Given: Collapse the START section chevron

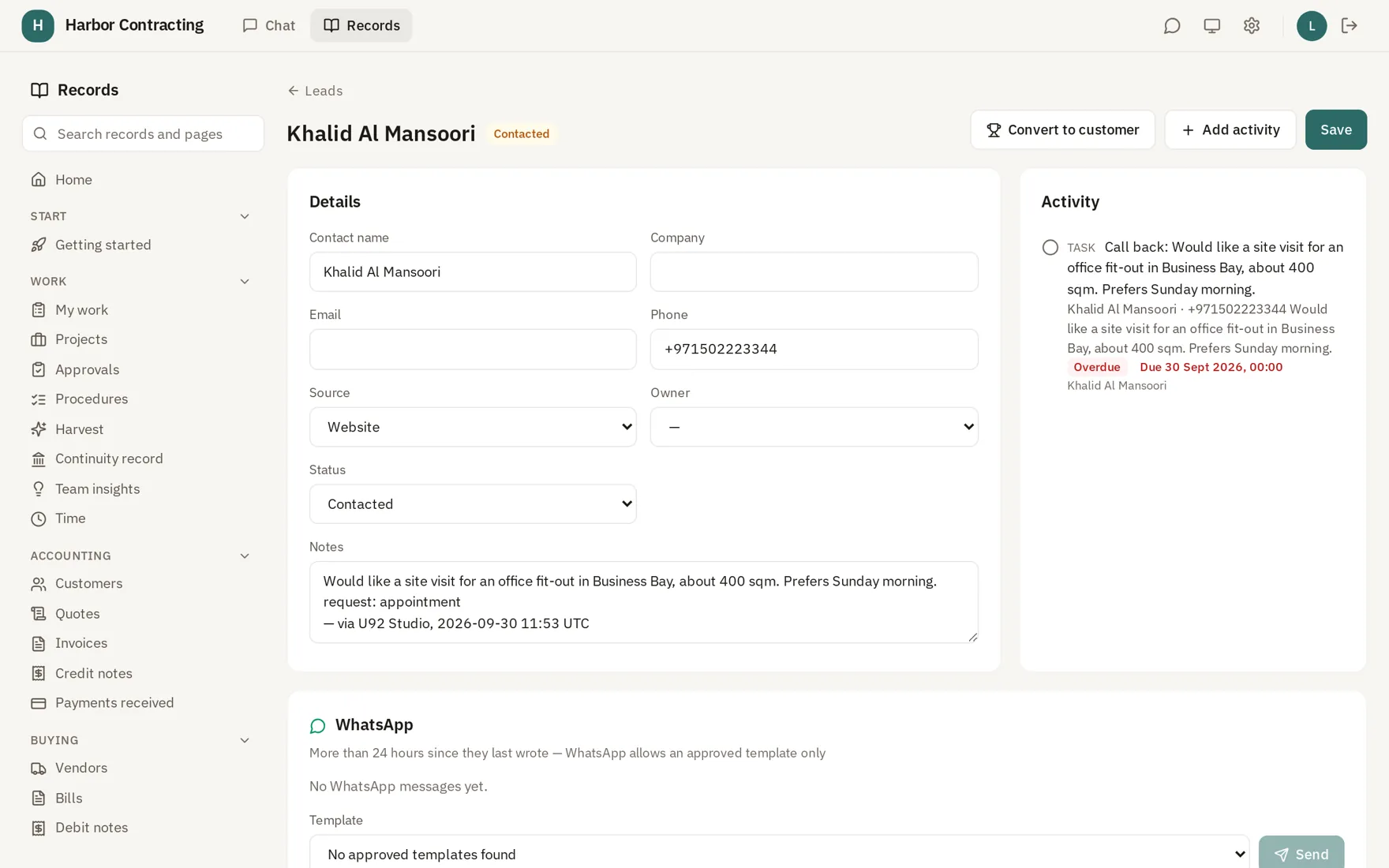Looking at the screenshot, I should [245, 216].
